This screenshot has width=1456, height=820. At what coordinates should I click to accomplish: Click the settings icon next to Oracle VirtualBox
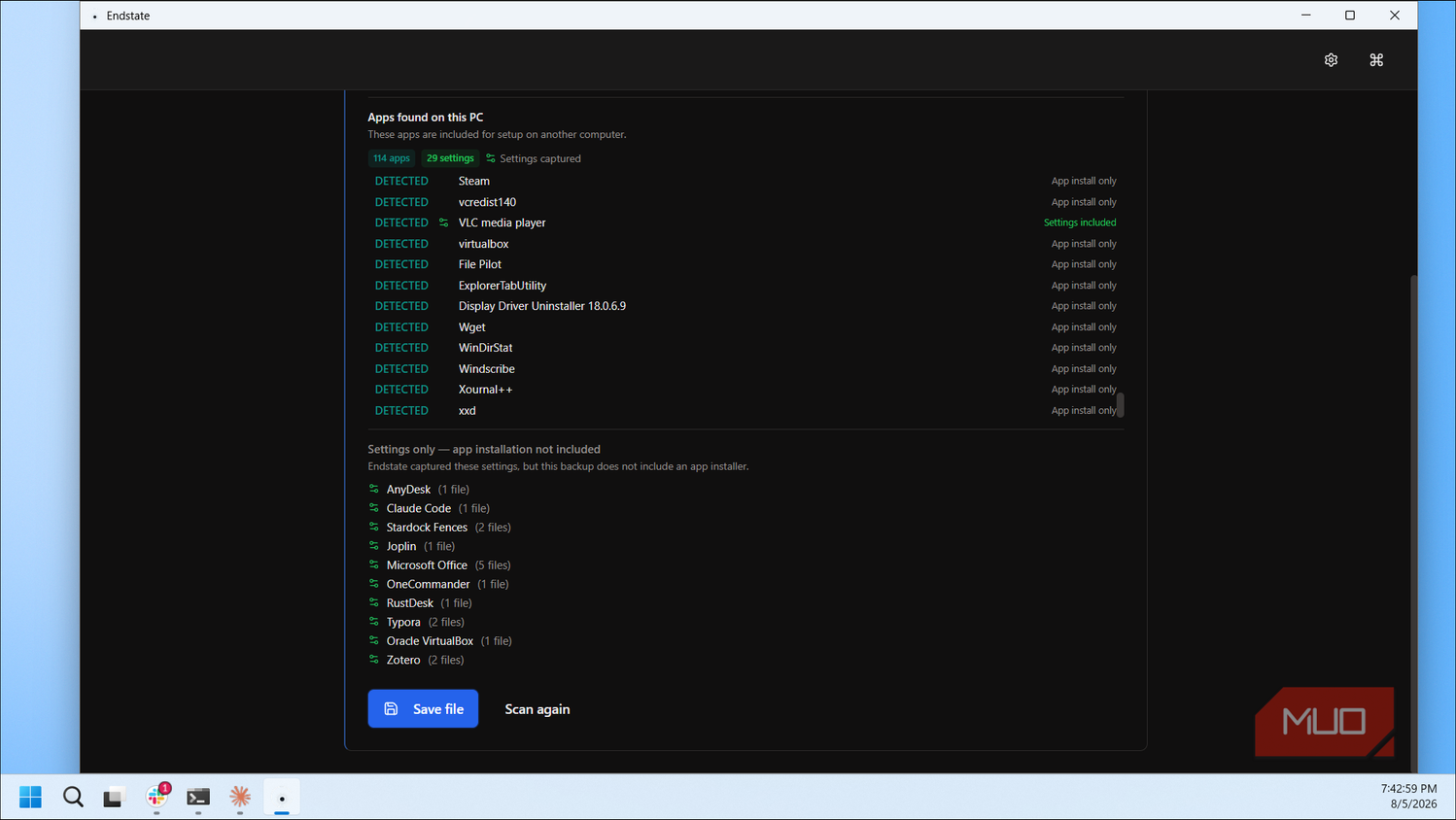coord(374,640)
